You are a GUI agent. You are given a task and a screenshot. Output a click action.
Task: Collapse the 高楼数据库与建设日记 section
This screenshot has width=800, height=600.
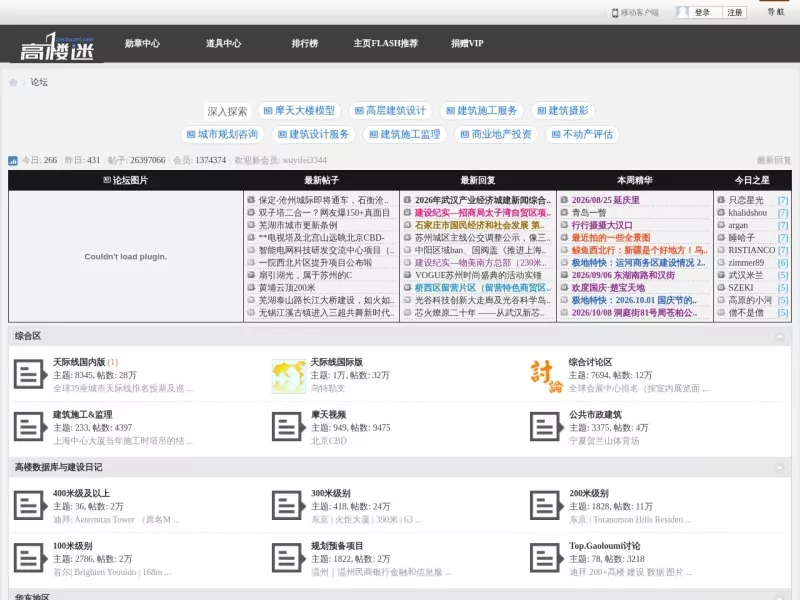tap(780, 467)
